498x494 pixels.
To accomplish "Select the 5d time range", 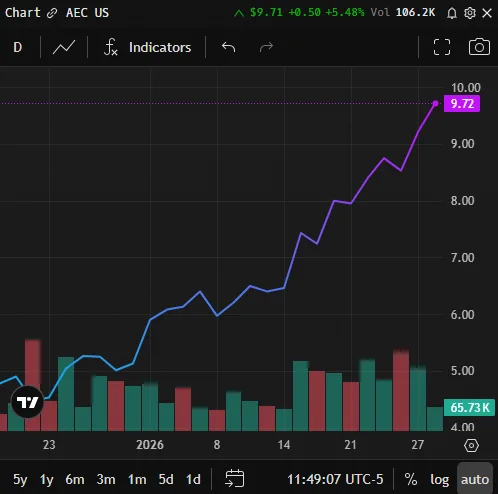I will coord(166,479).
